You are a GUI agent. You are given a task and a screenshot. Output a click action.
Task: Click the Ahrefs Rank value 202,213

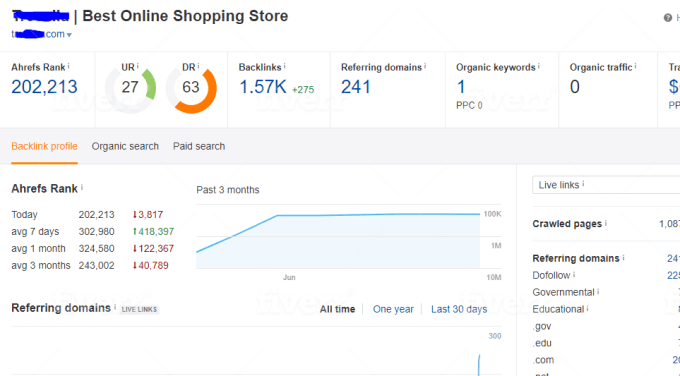click(x=44, y=87)
